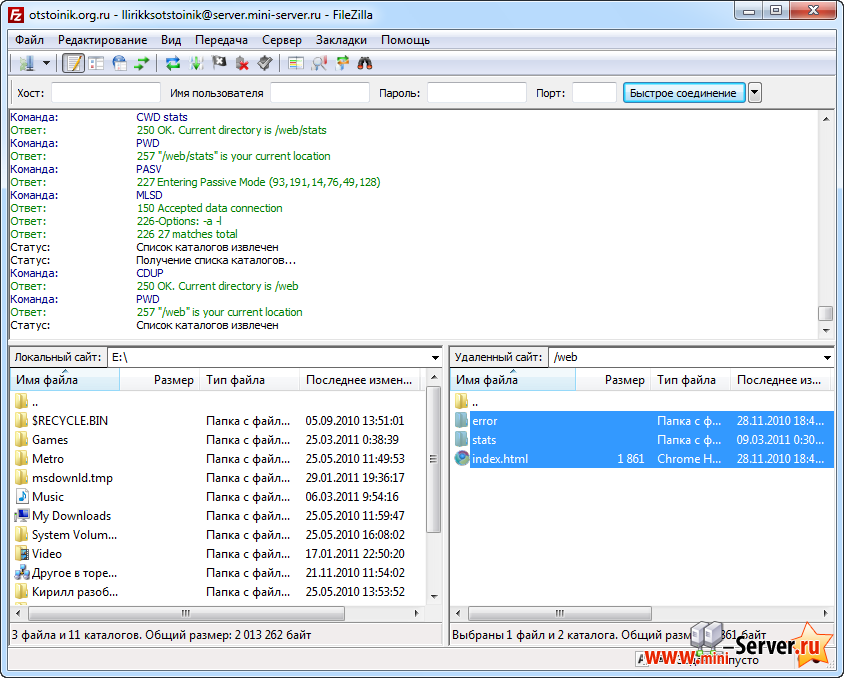Open the quick connect history dropdown
Screen dimensions: 844x678
(x=755, y=93)
